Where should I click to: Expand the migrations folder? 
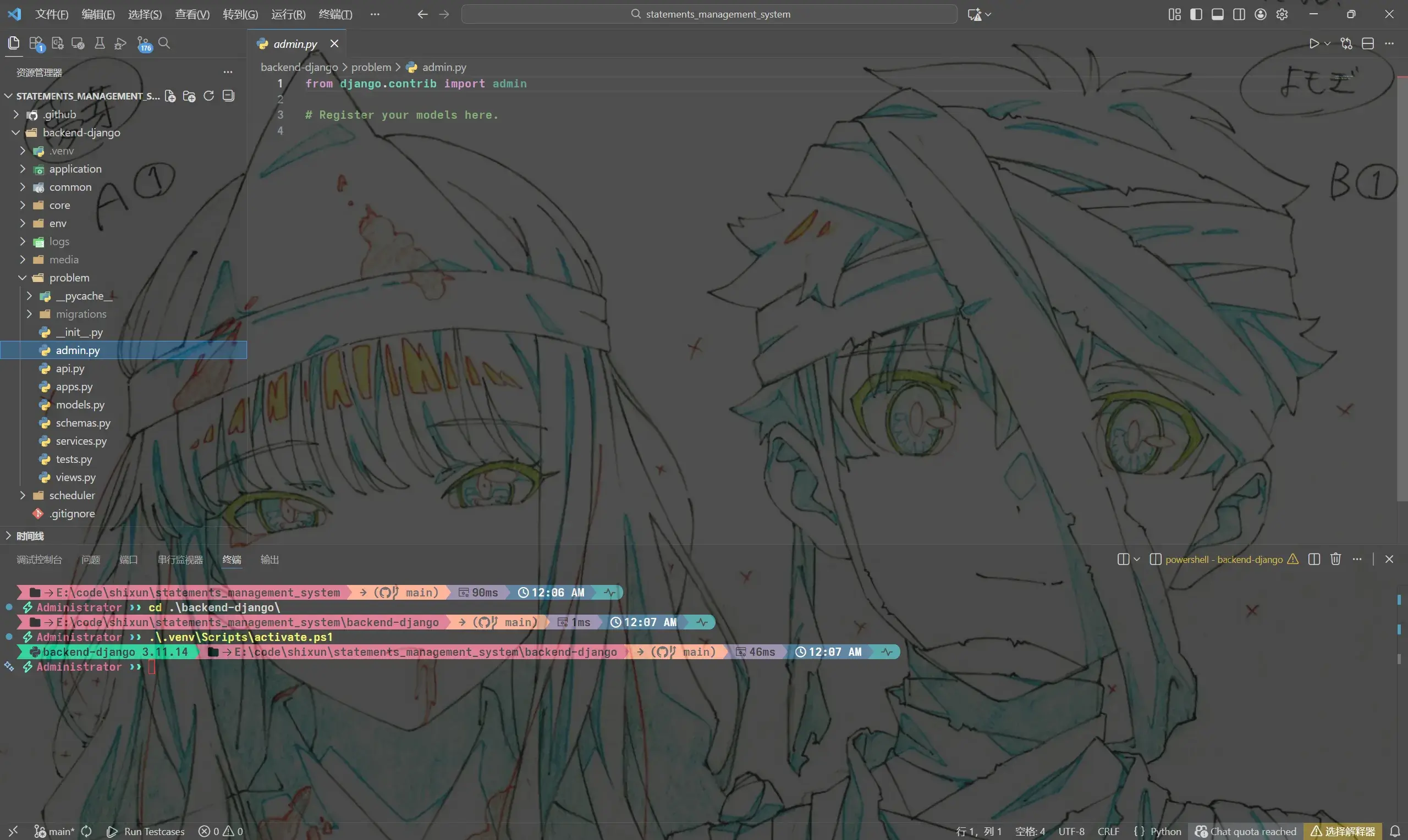(x=80, y=313)
